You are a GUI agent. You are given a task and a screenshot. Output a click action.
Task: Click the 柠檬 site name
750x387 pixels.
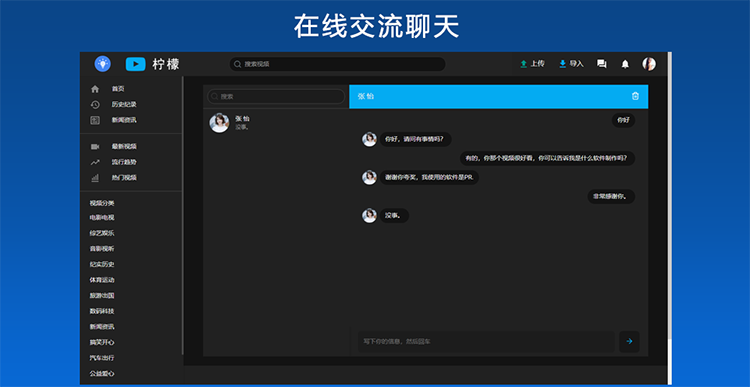pyautogui.click(x=166, y=64)
